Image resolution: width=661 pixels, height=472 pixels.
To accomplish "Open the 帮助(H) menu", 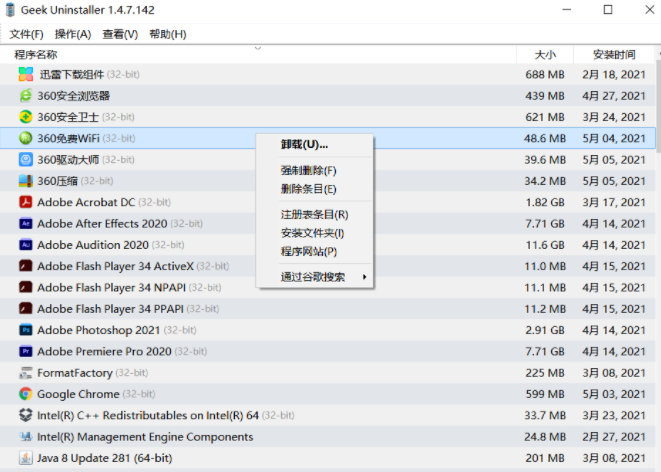I will tap(168, 34).
